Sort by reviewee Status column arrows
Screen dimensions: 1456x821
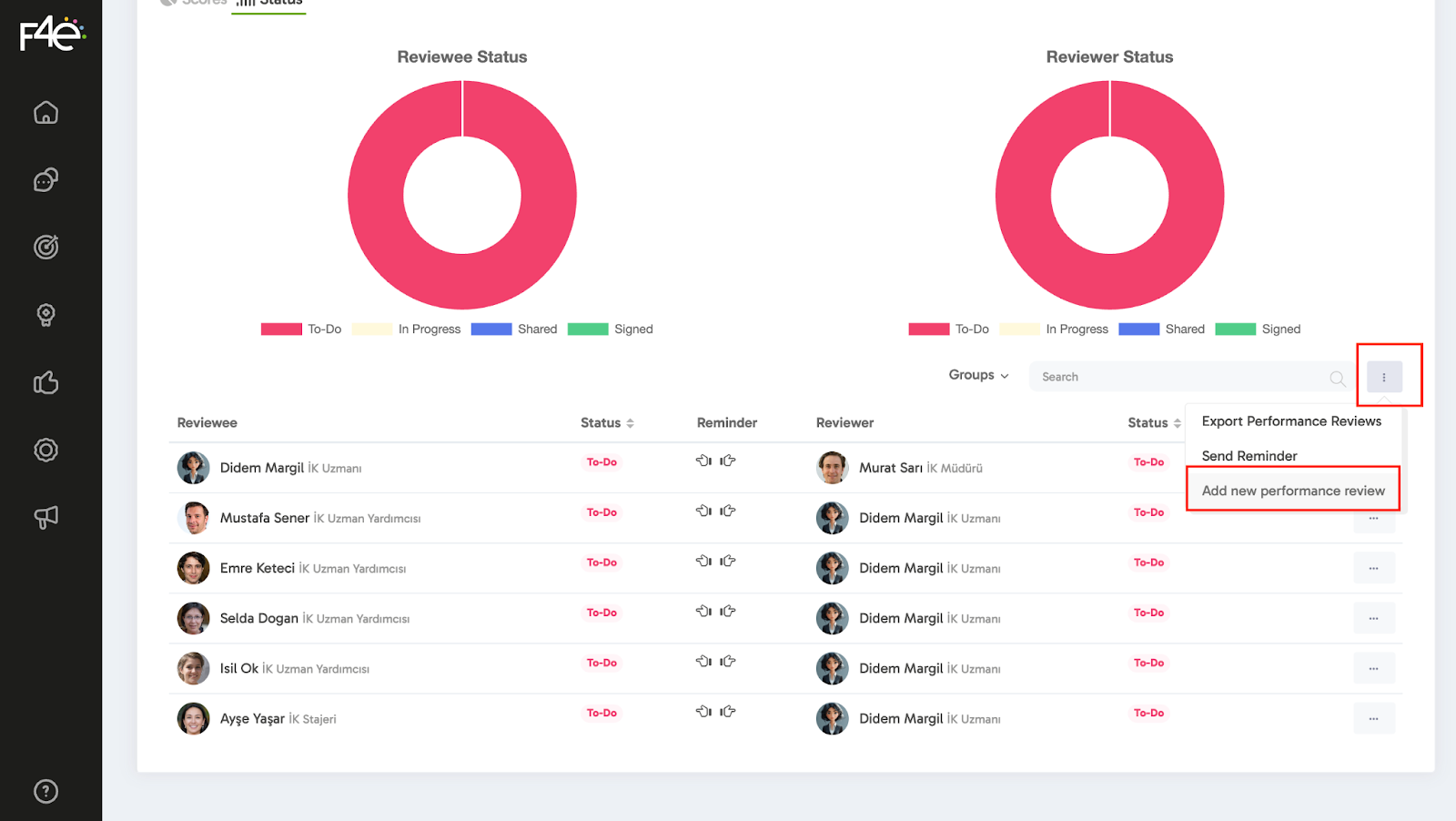coord(630,423)
